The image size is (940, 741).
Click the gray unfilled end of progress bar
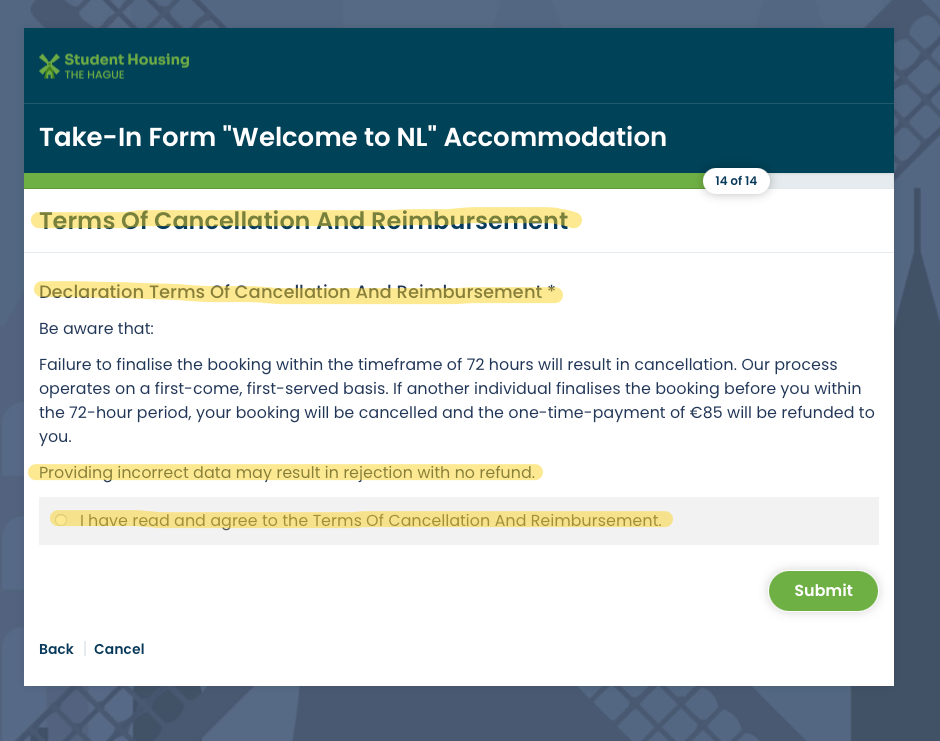coord(832,181)
